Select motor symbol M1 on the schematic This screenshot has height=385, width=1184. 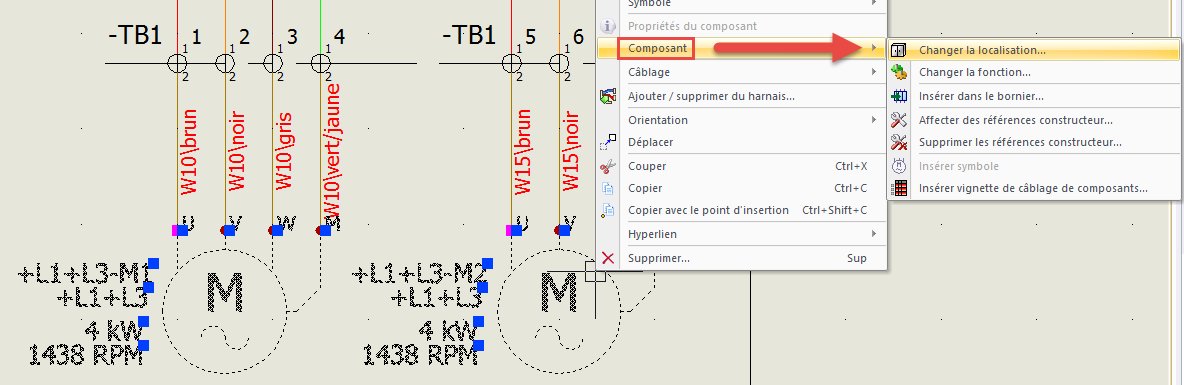pos(224,312)
